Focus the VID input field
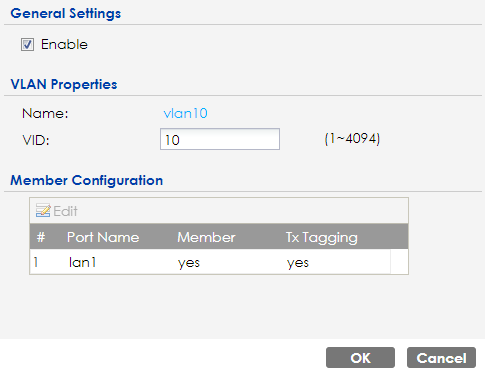 coord(220,139)
